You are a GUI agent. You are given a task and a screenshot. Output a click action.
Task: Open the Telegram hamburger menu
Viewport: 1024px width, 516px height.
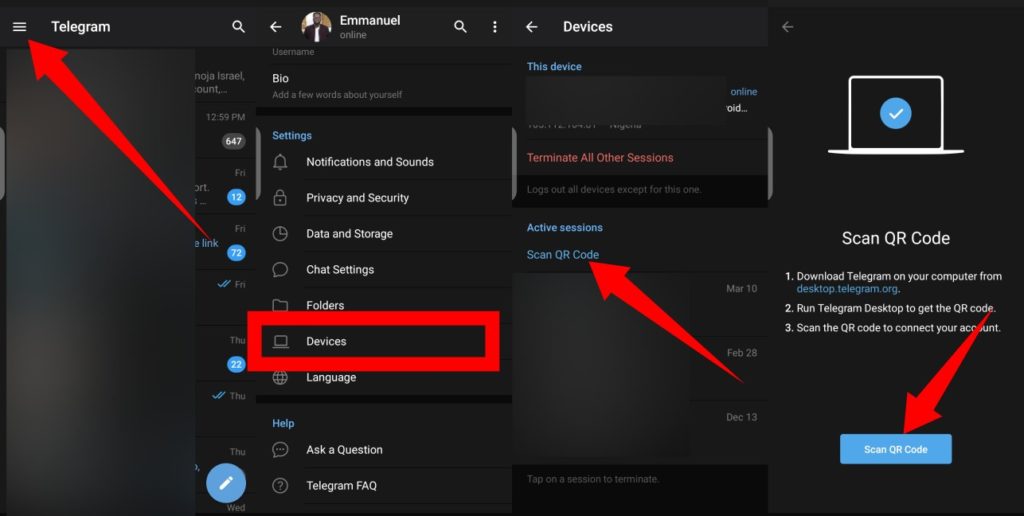point(20,27)
